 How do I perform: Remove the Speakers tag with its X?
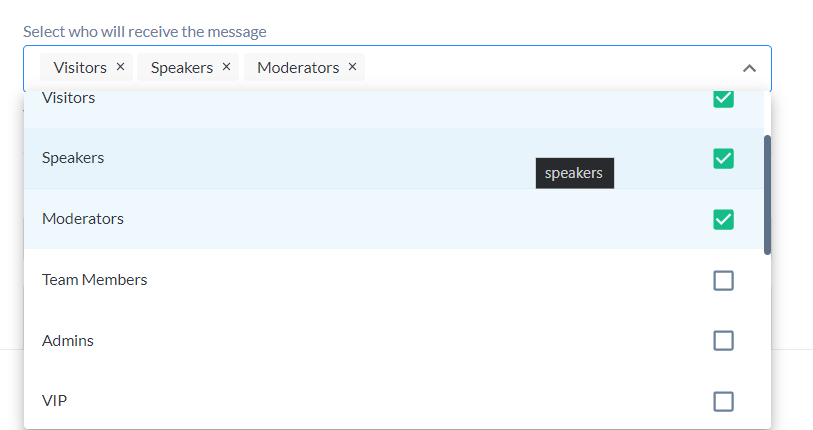tap(226, 67)
